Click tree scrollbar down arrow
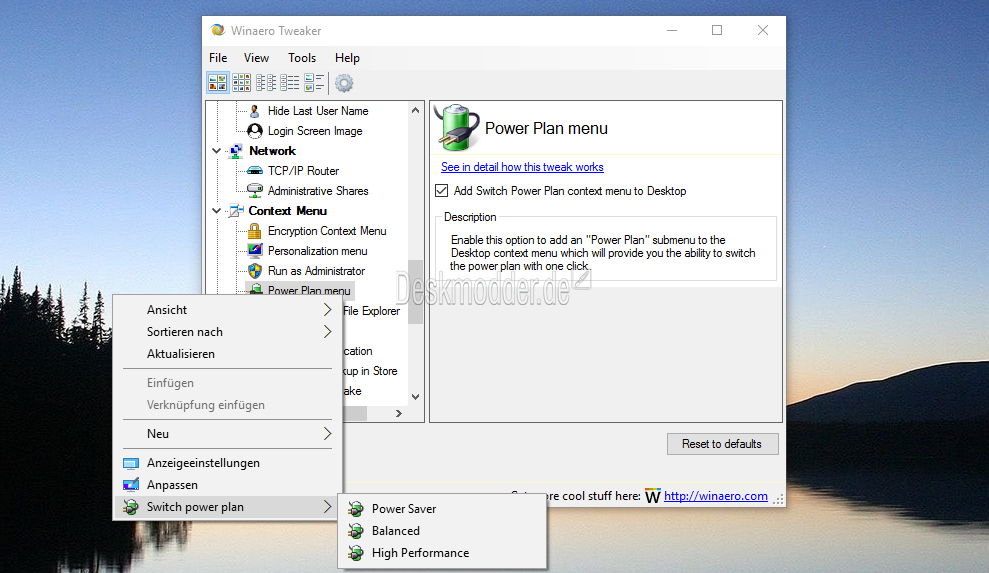Viewport: 989px width, 573px height. [x=415, y=397]
